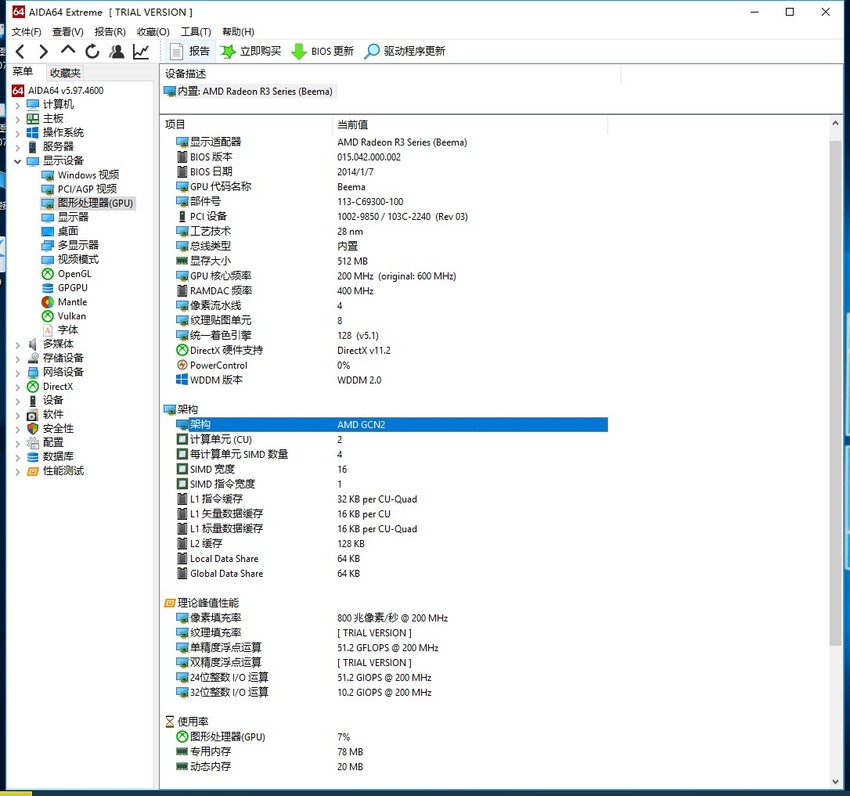Open the 报告(R) menu
The image size is (850, 796).
[x=110, y=31]
